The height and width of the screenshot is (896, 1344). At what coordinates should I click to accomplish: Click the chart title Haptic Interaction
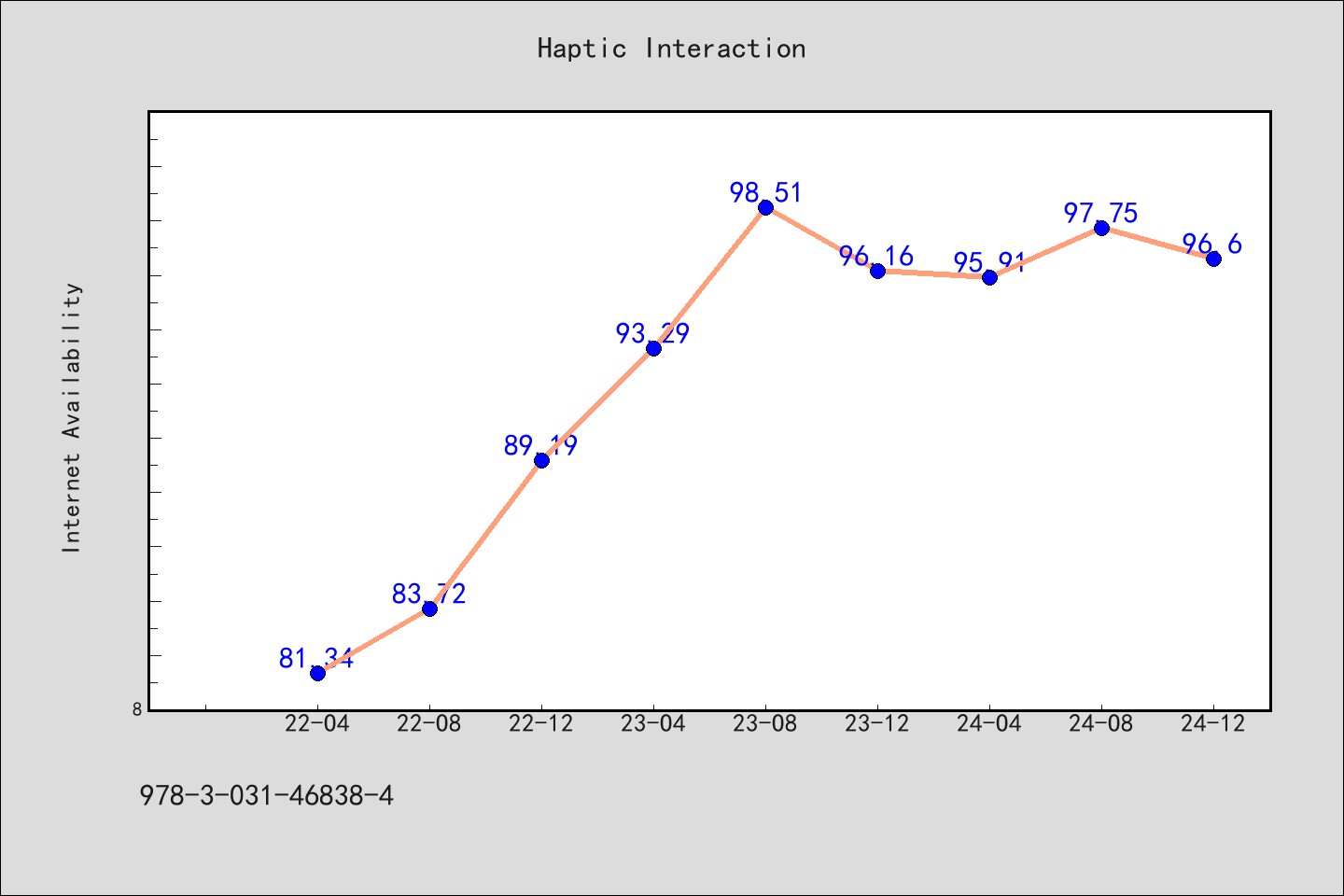[x=671, y=49]
